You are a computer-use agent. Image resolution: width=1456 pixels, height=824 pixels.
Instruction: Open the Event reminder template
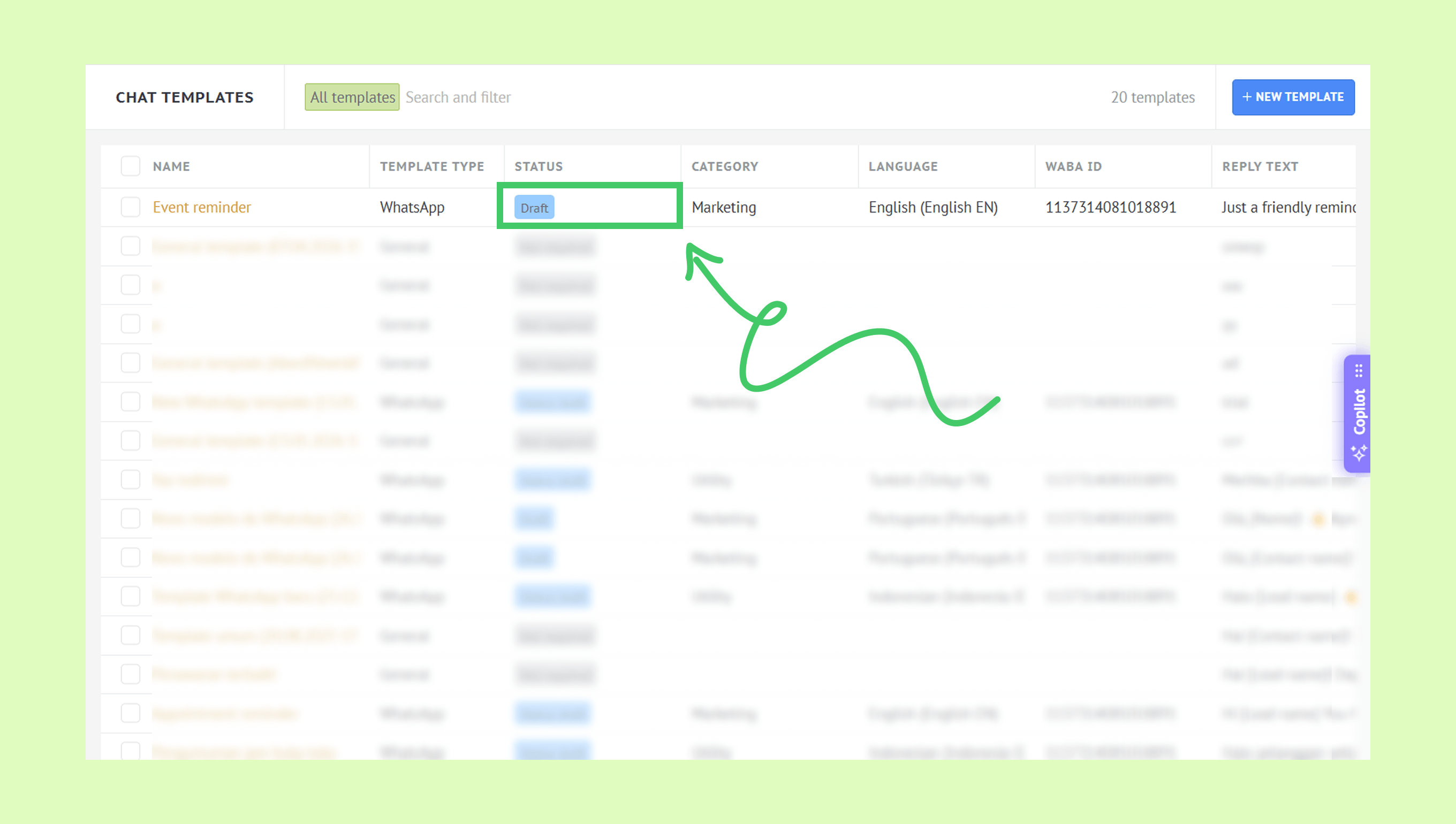tap(201, 207)
